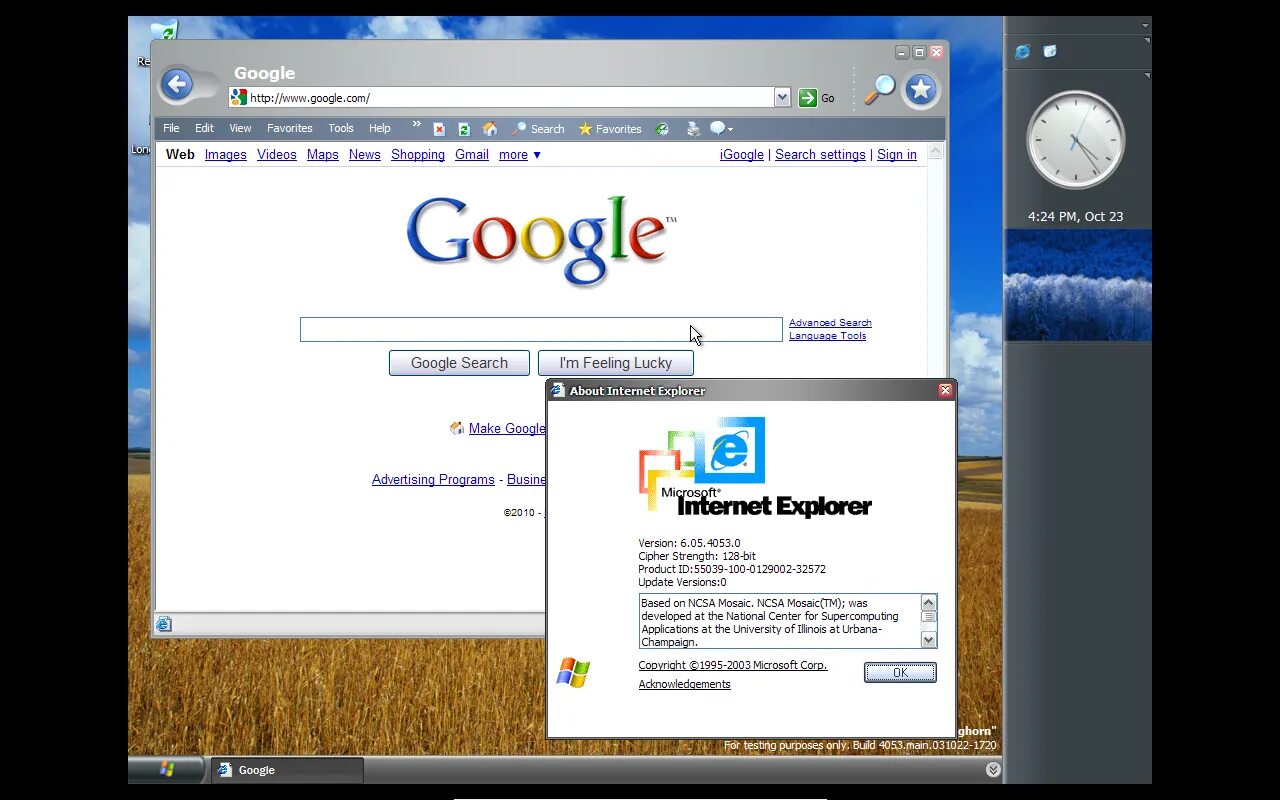Open the Help menu

point(380,129)
